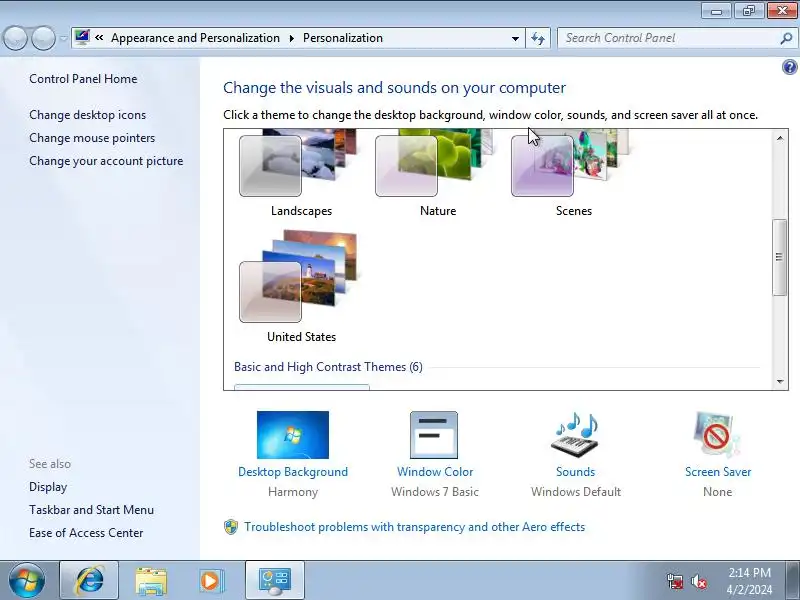Viewport: 800px width, 600px height.
Task: Click Basic and High Contrast Themes heading
Action: (x=328, y=367)
